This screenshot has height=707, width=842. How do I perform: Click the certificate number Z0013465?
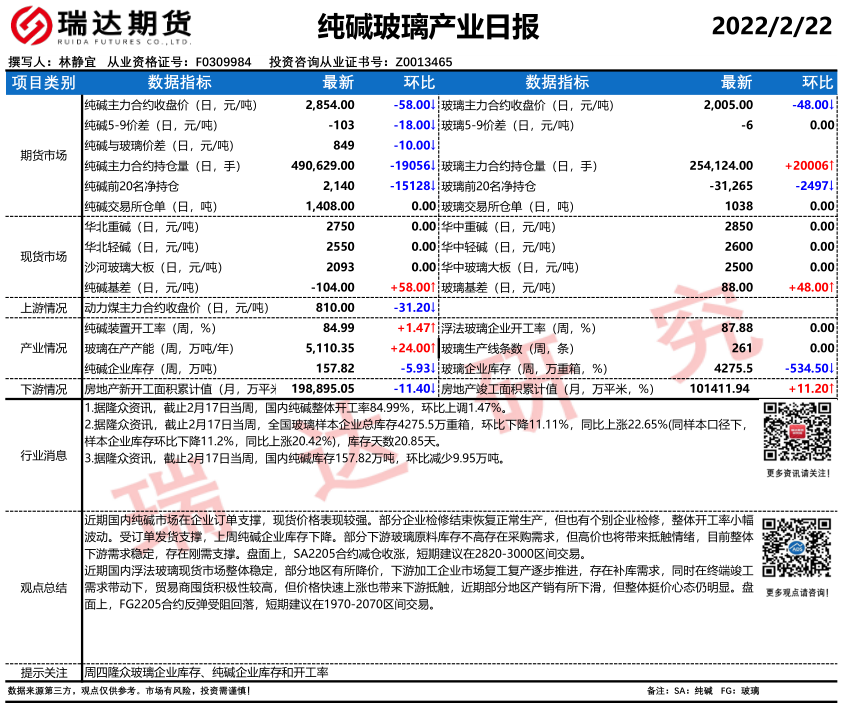(424, 62)
